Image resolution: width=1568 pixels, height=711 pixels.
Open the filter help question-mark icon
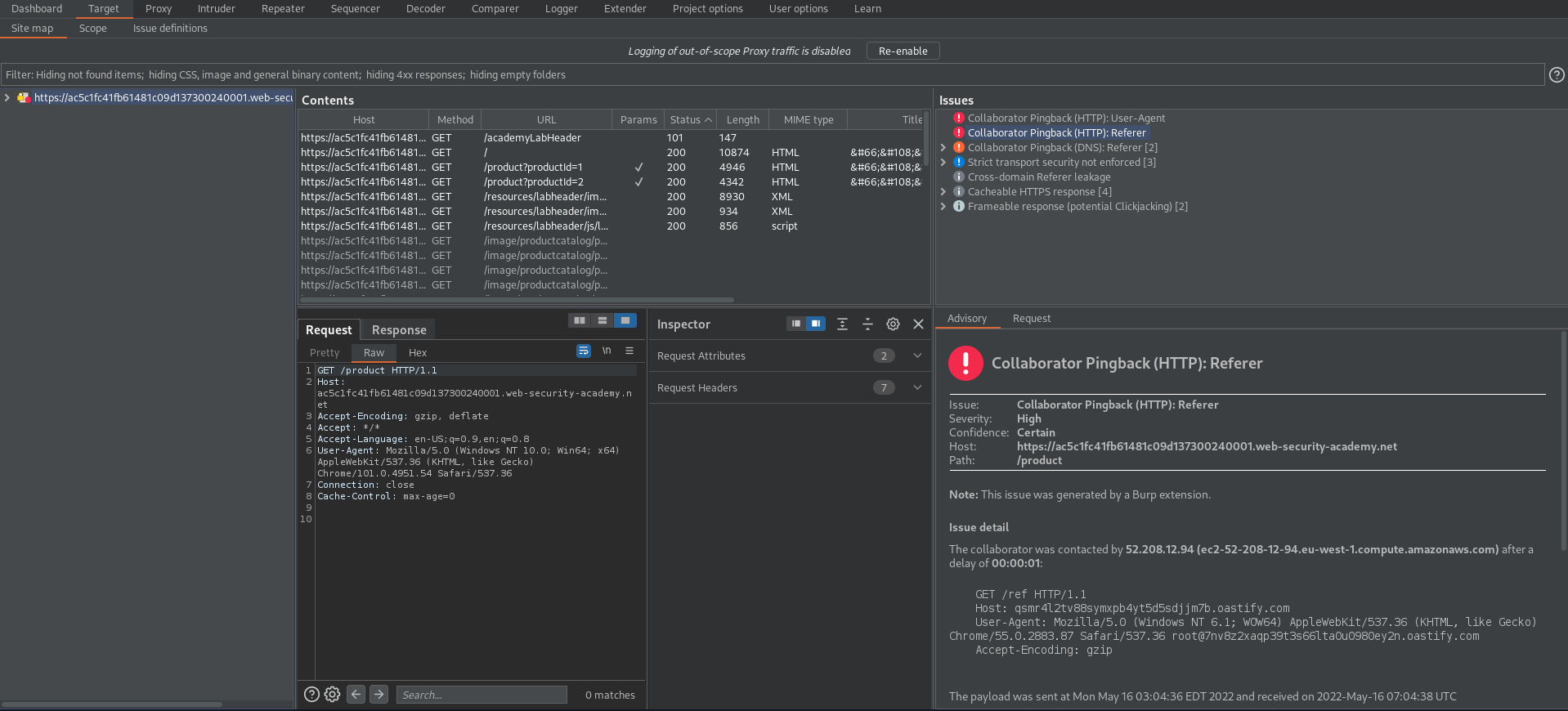[1557, 74]
